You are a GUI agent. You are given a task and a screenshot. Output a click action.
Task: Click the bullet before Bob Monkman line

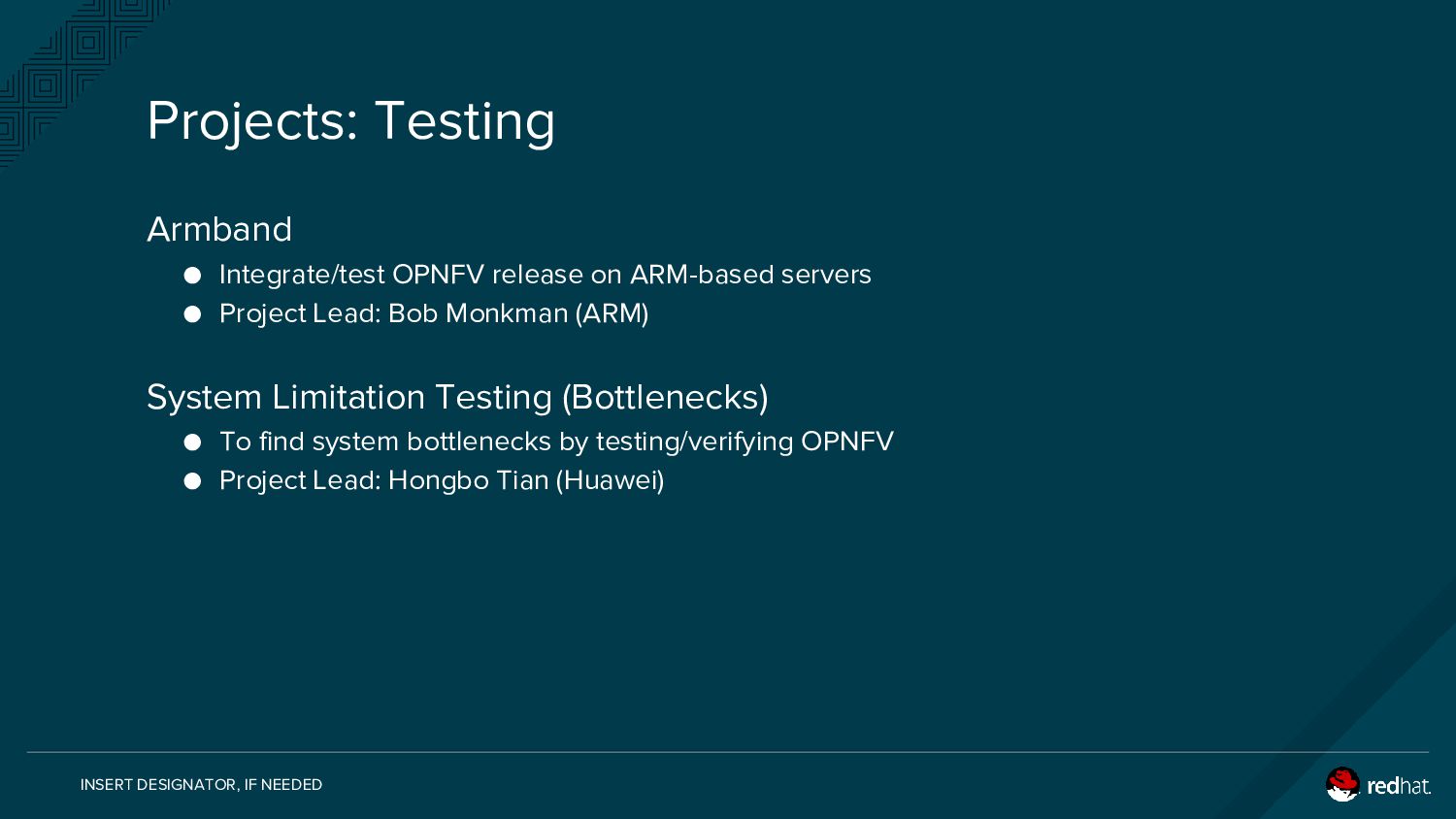pos(192,314)
